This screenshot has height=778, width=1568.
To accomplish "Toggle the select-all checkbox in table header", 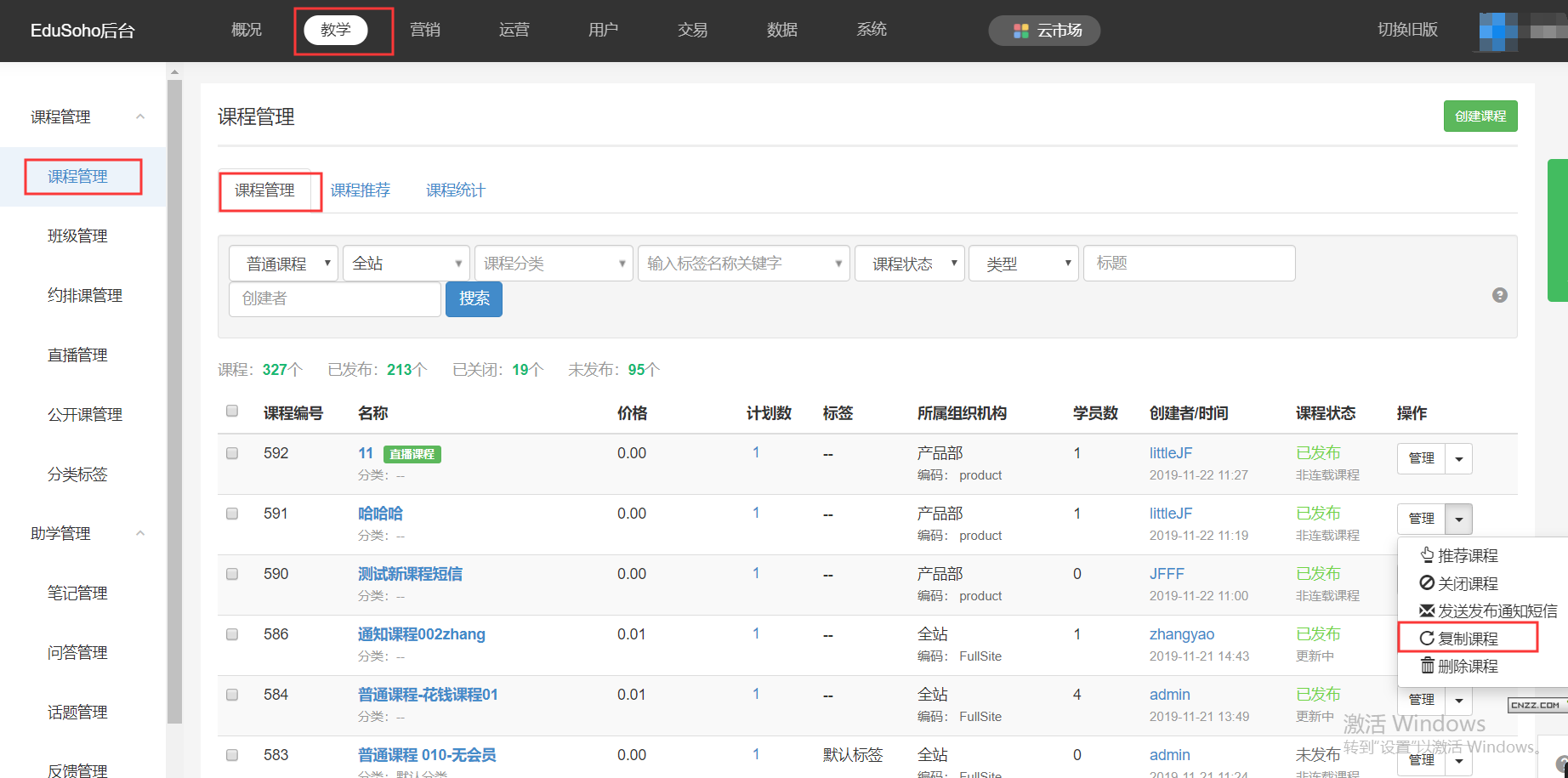I will 232,412.
